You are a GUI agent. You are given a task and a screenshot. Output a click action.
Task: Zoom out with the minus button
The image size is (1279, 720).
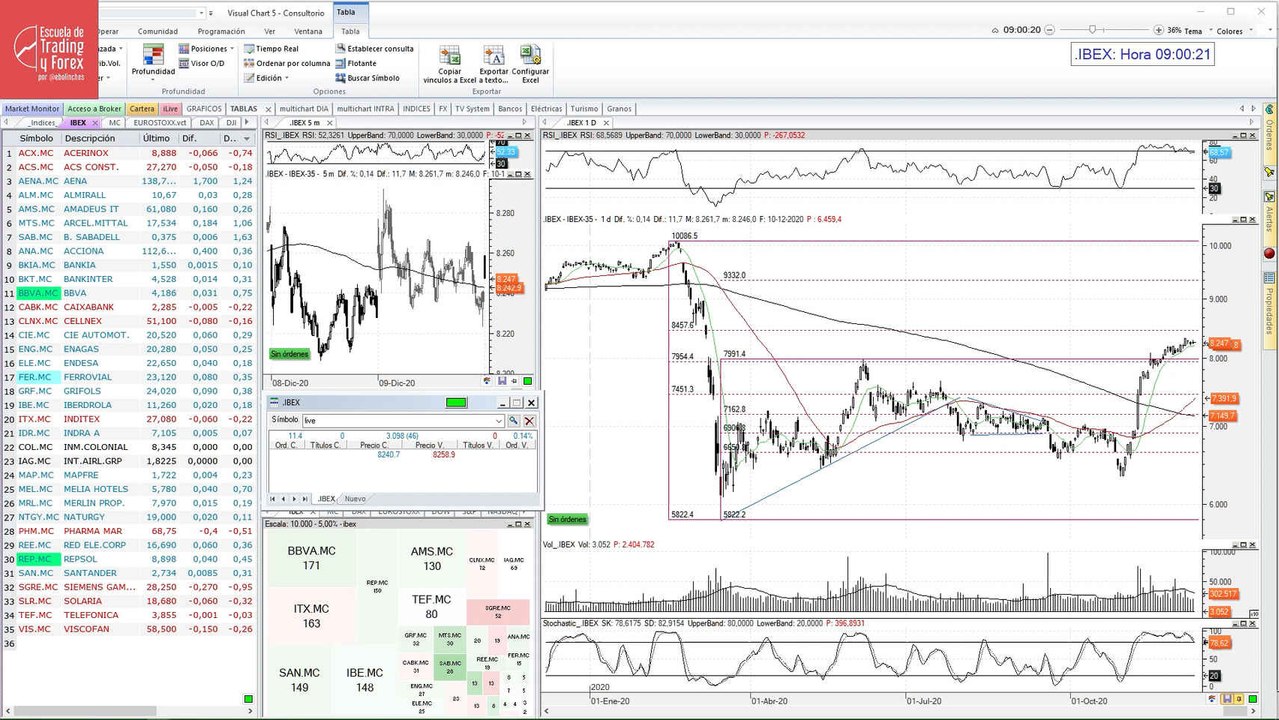(x=1052, y=30)
